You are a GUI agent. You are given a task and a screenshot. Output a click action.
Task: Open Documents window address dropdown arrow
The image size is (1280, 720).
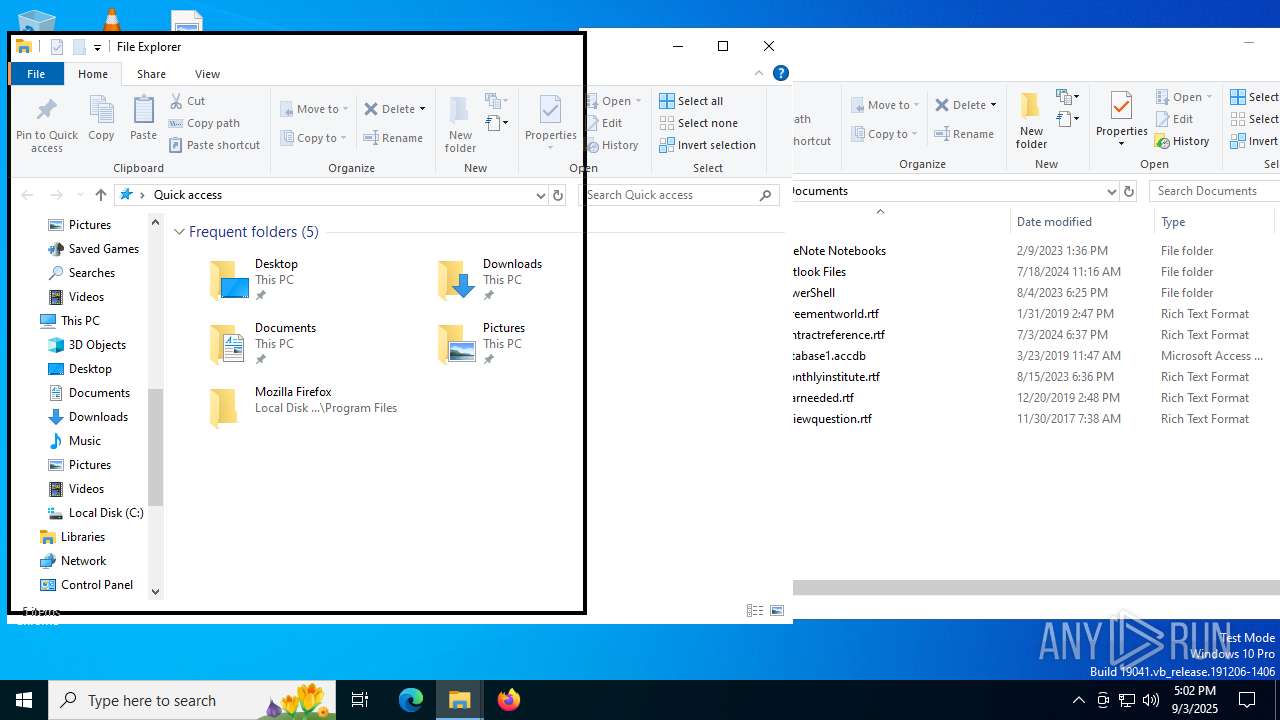[1111, 191]
